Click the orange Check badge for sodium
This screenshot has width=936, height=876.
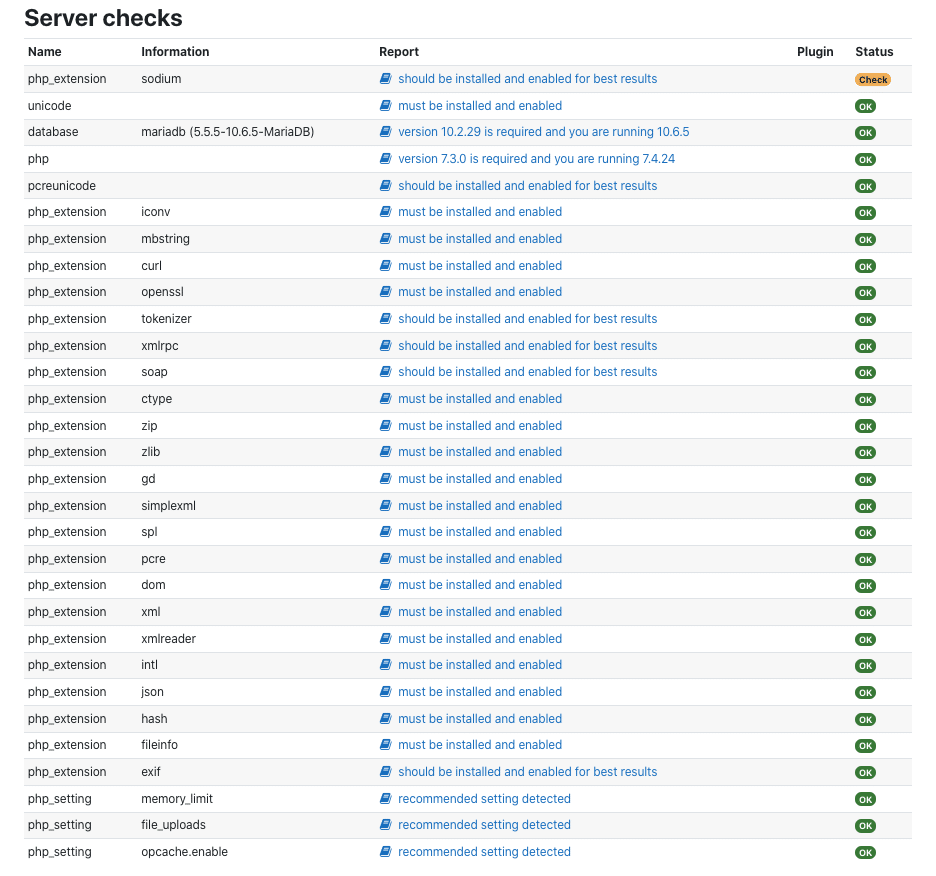pos(873,79)
